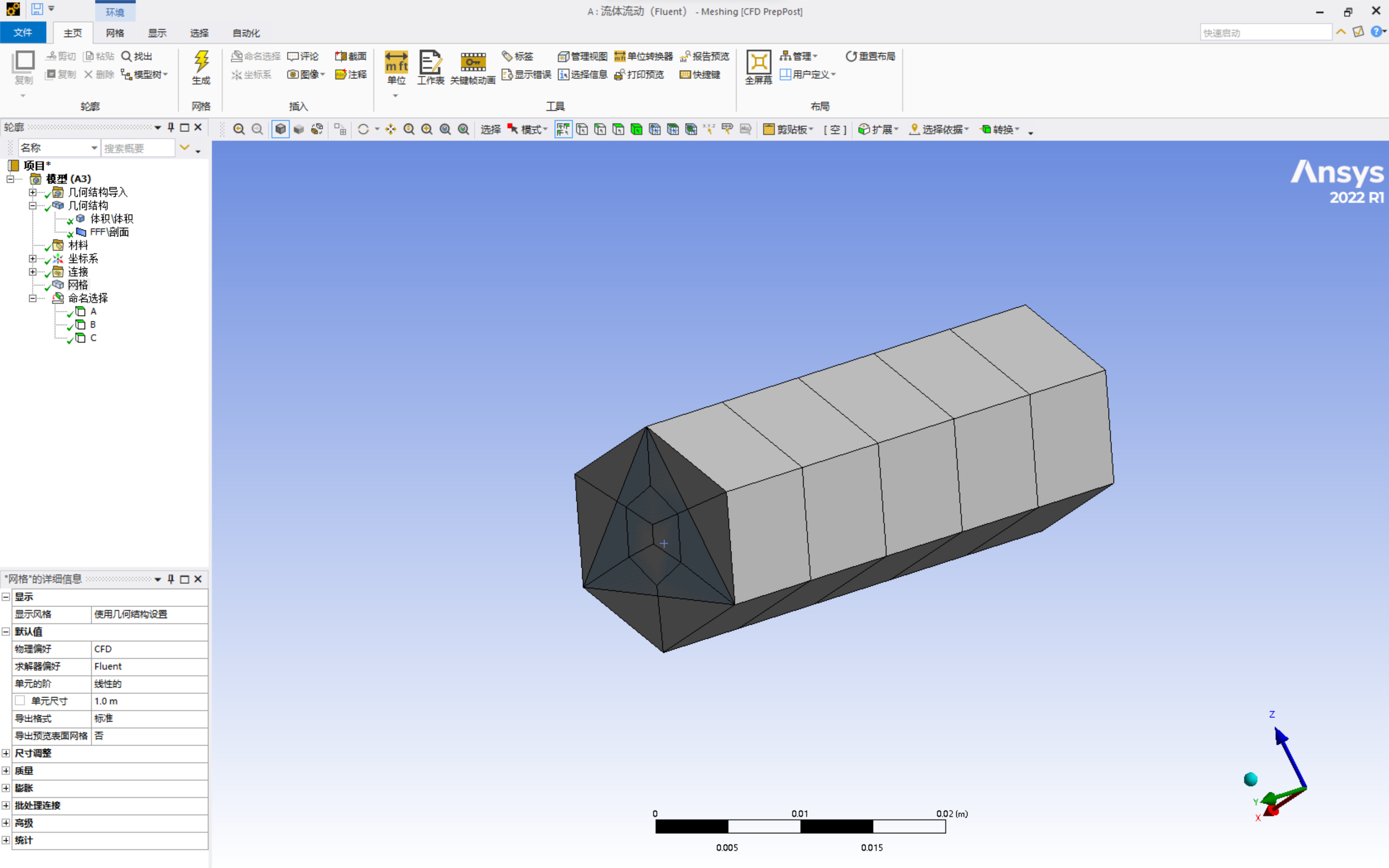
Task: Click the Shortcut Keys (快捷键) button
Action: click(700, 74)
